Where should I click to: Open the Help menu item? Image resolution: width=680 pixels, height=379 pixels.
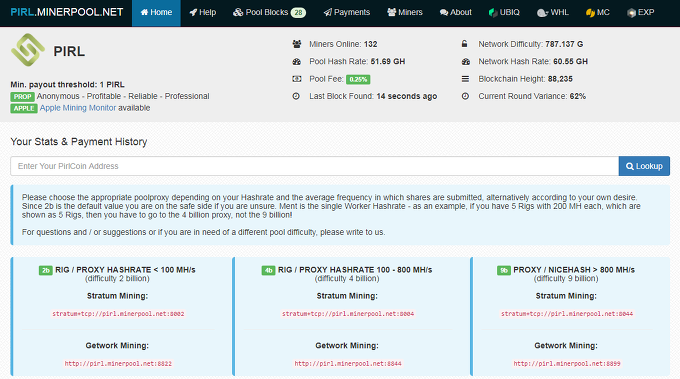tap(203, 13)
